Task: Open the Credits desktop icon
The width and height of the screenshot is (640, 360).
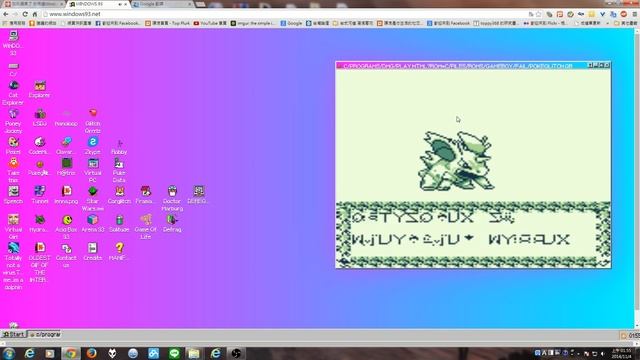Action: click(93, 251)
